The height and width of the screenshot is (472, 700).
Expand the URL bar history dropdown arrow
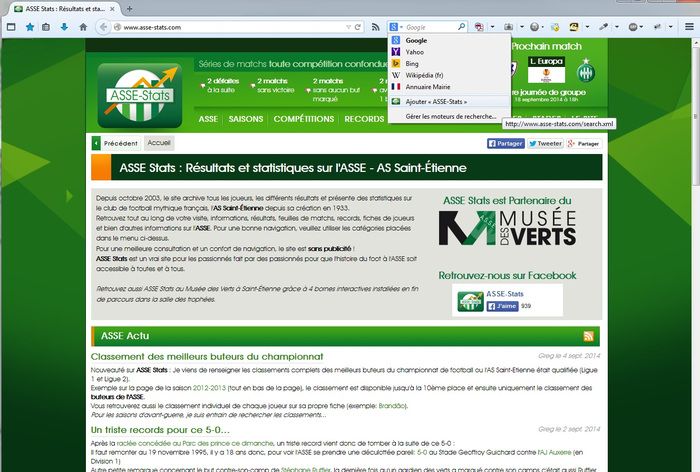click(348, 27)
